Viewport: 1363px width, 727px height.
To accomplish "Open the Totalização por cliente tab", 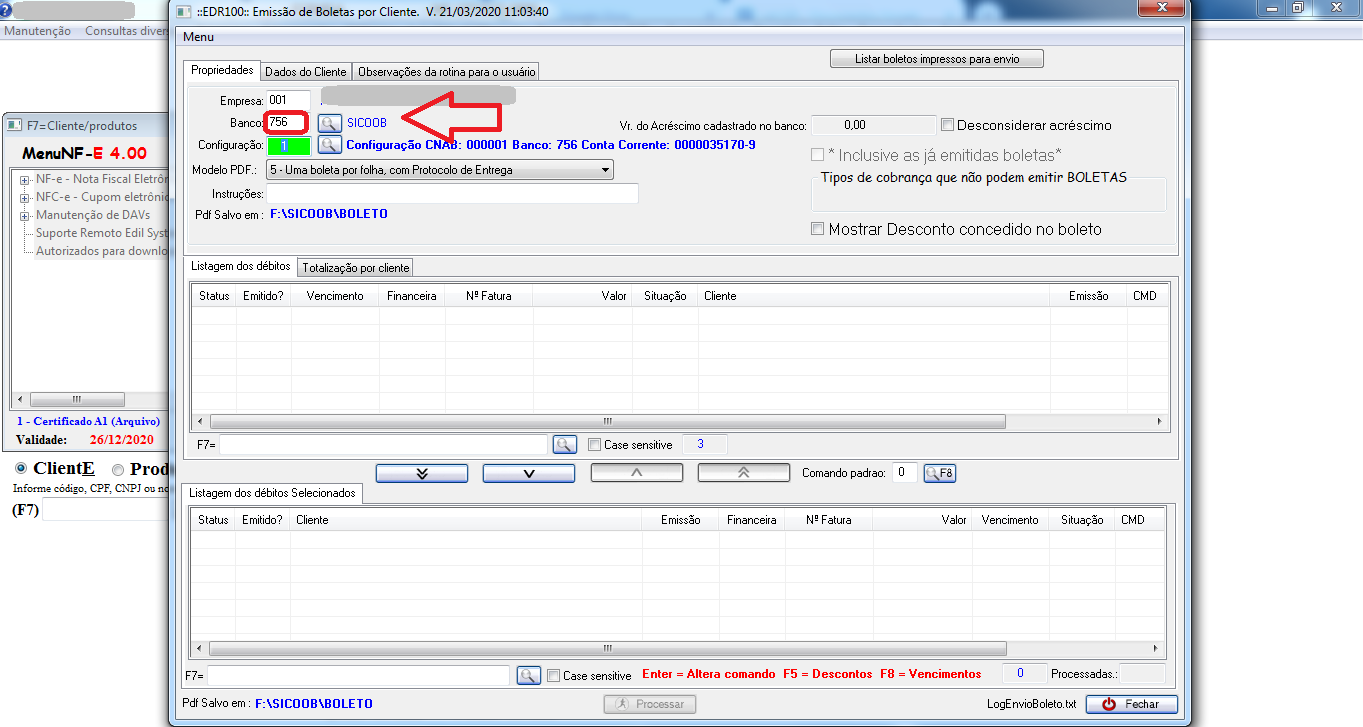I will (x=355, y=268).
